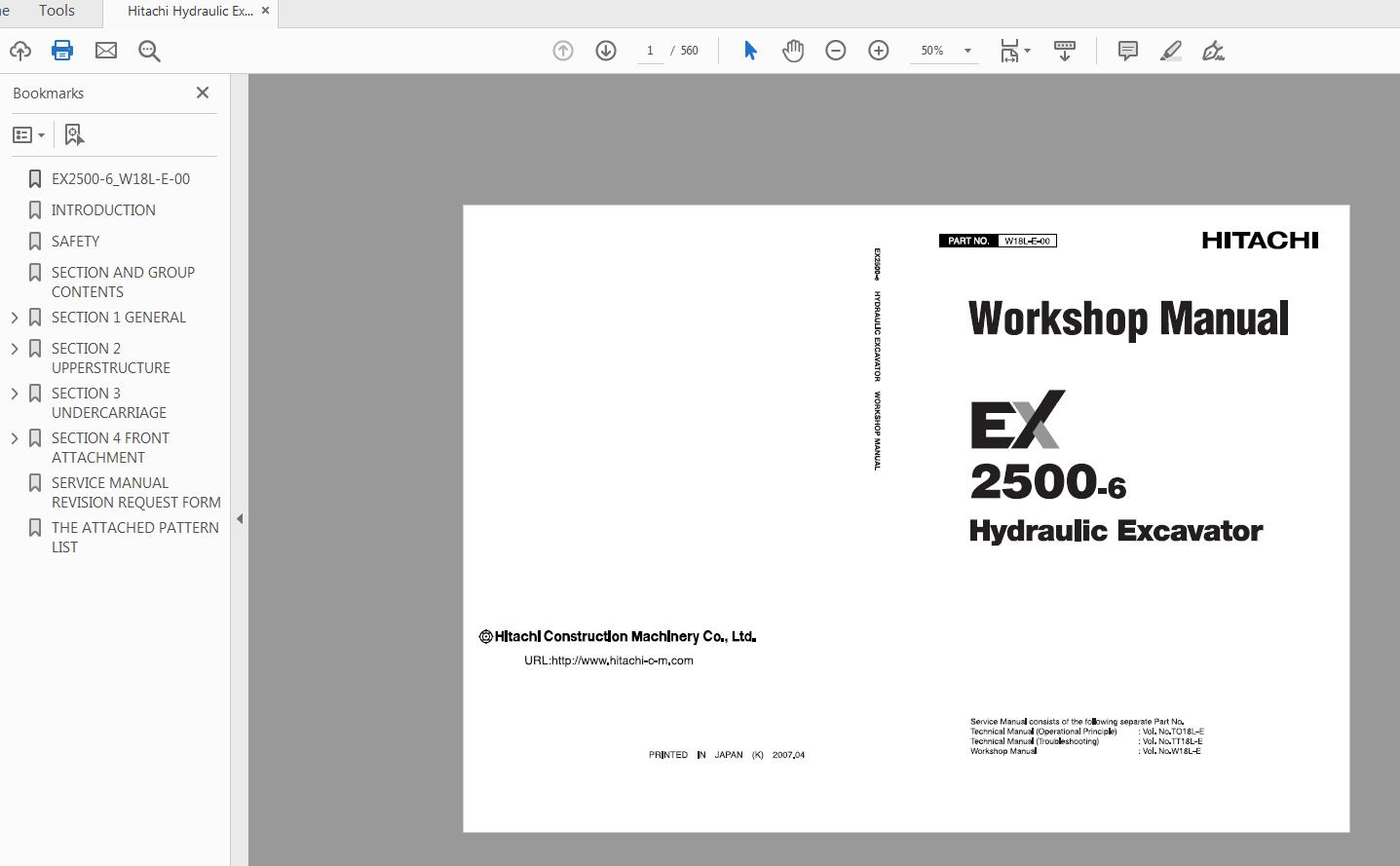Image resolution: width=1400 pixels, height=866 pixels.
Task: Open EX2500-6_W18L-E-00 bookmark
Action: tap(121, 179)
